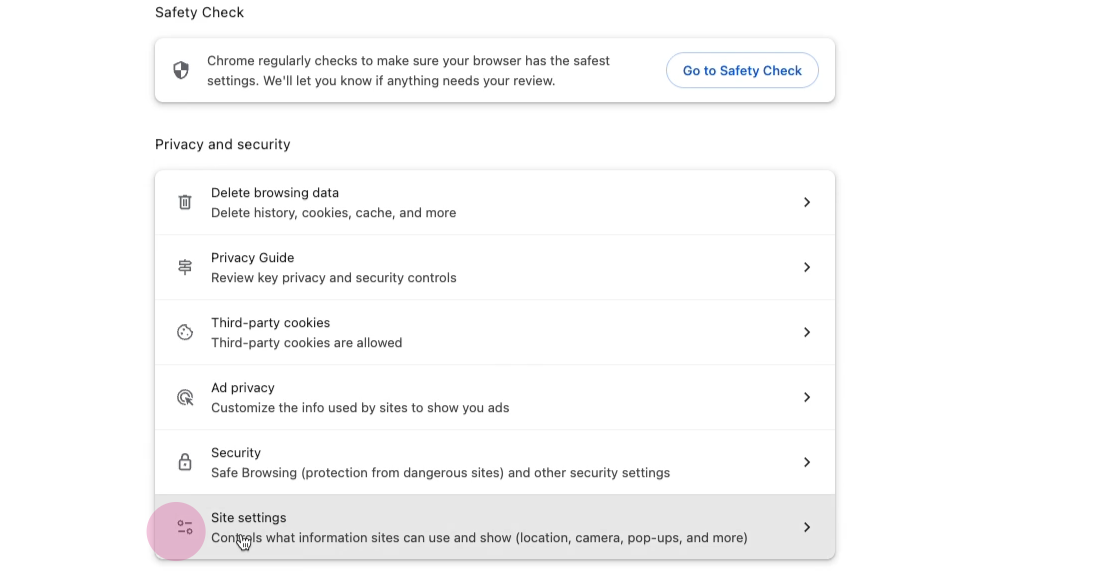Select the Privacy Guide title
Image resolution: width=1110 pixels, height=578 pixels.
click(x=252, y=258)
